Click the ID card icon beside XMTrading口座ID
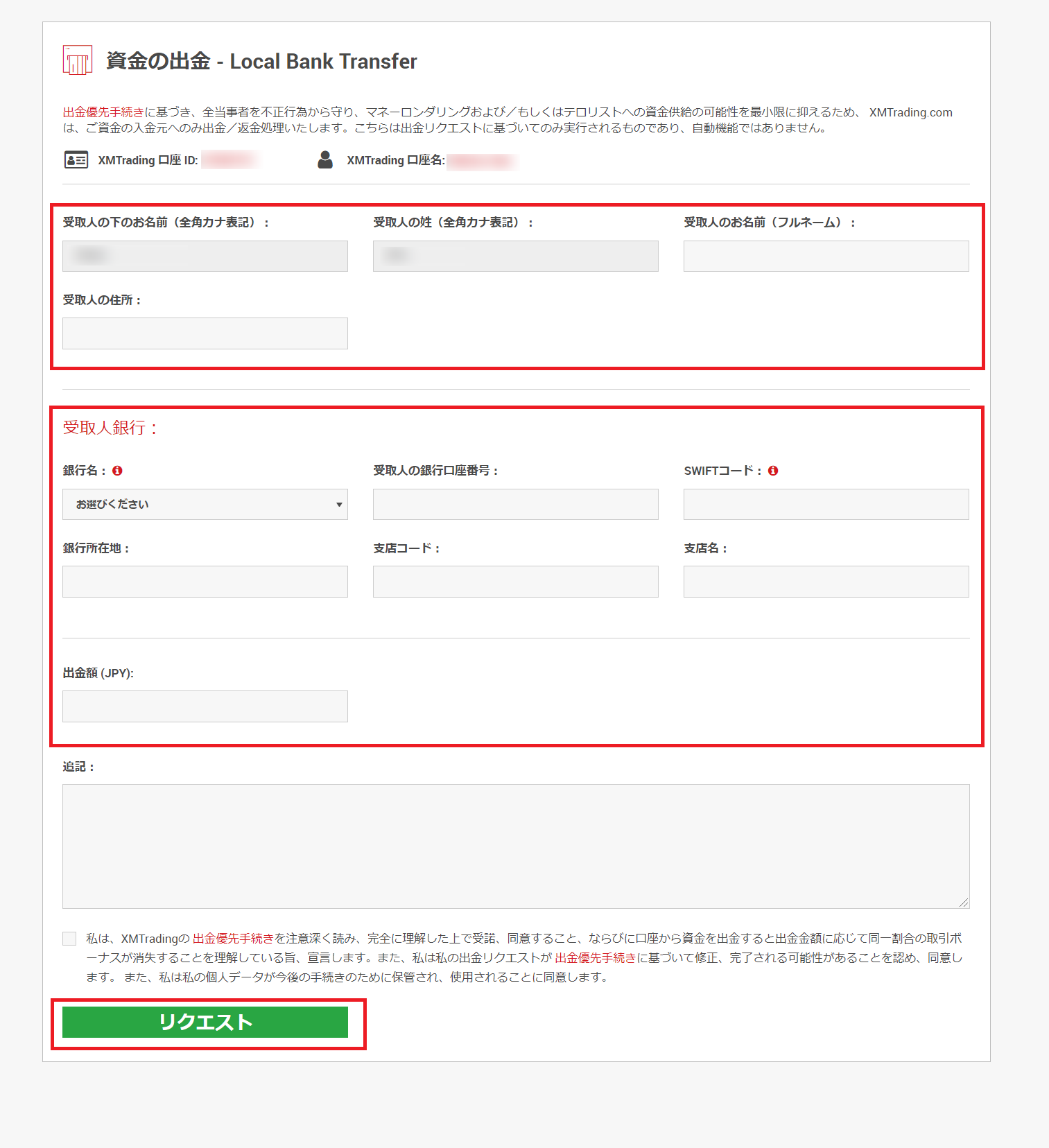 (76, 160)
